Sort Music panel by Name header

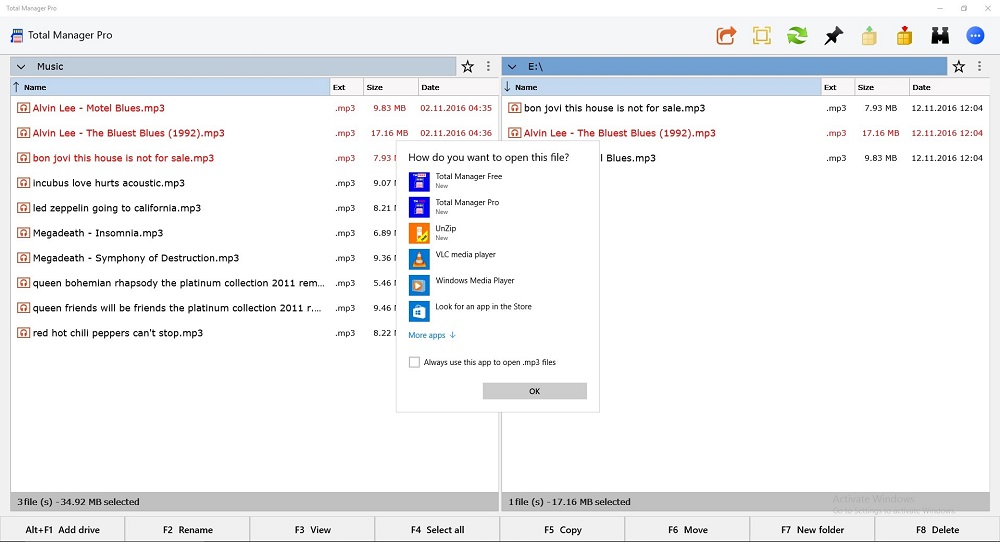170,87
